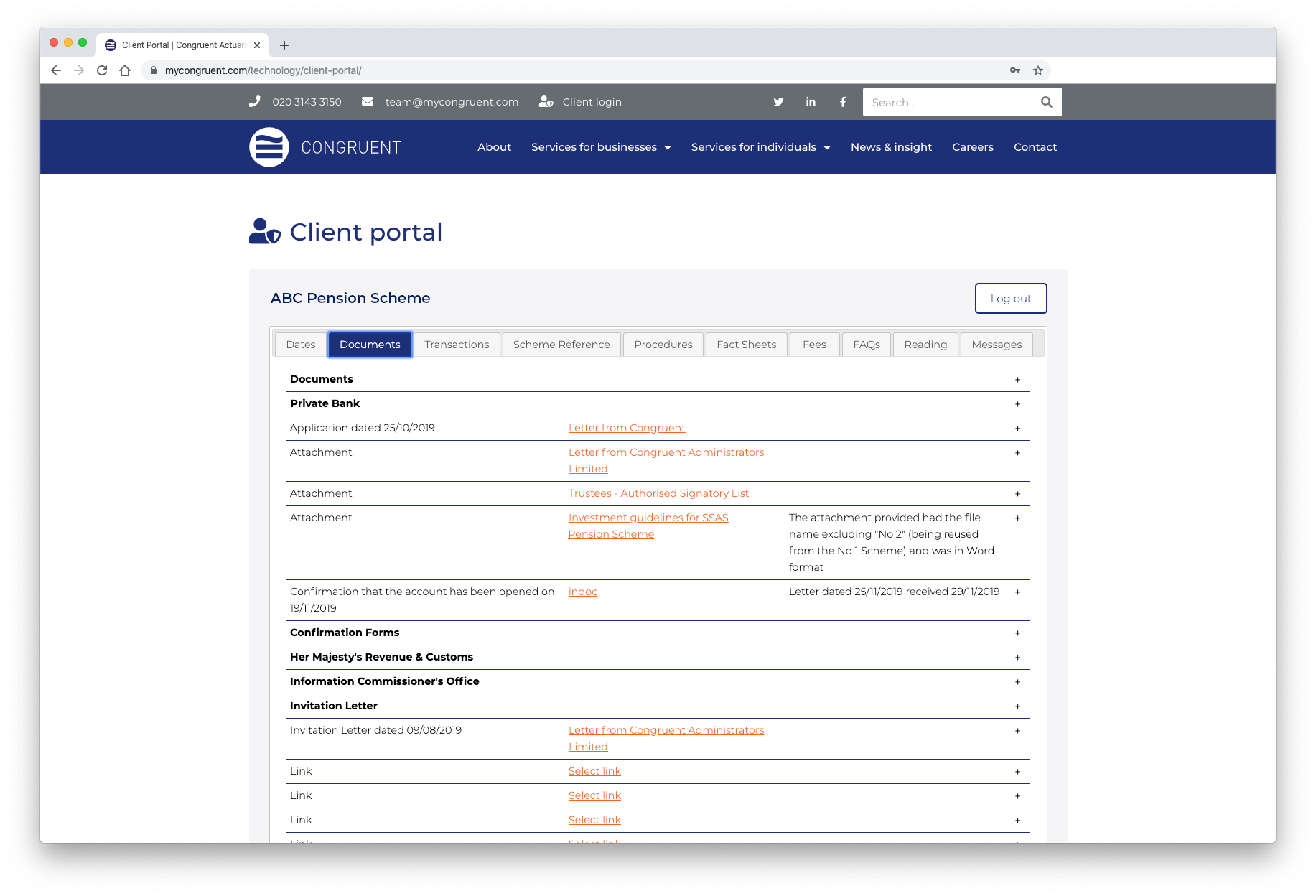Expand the Documents row plus sign
1316x896 pixels.
coord(1017,380)
